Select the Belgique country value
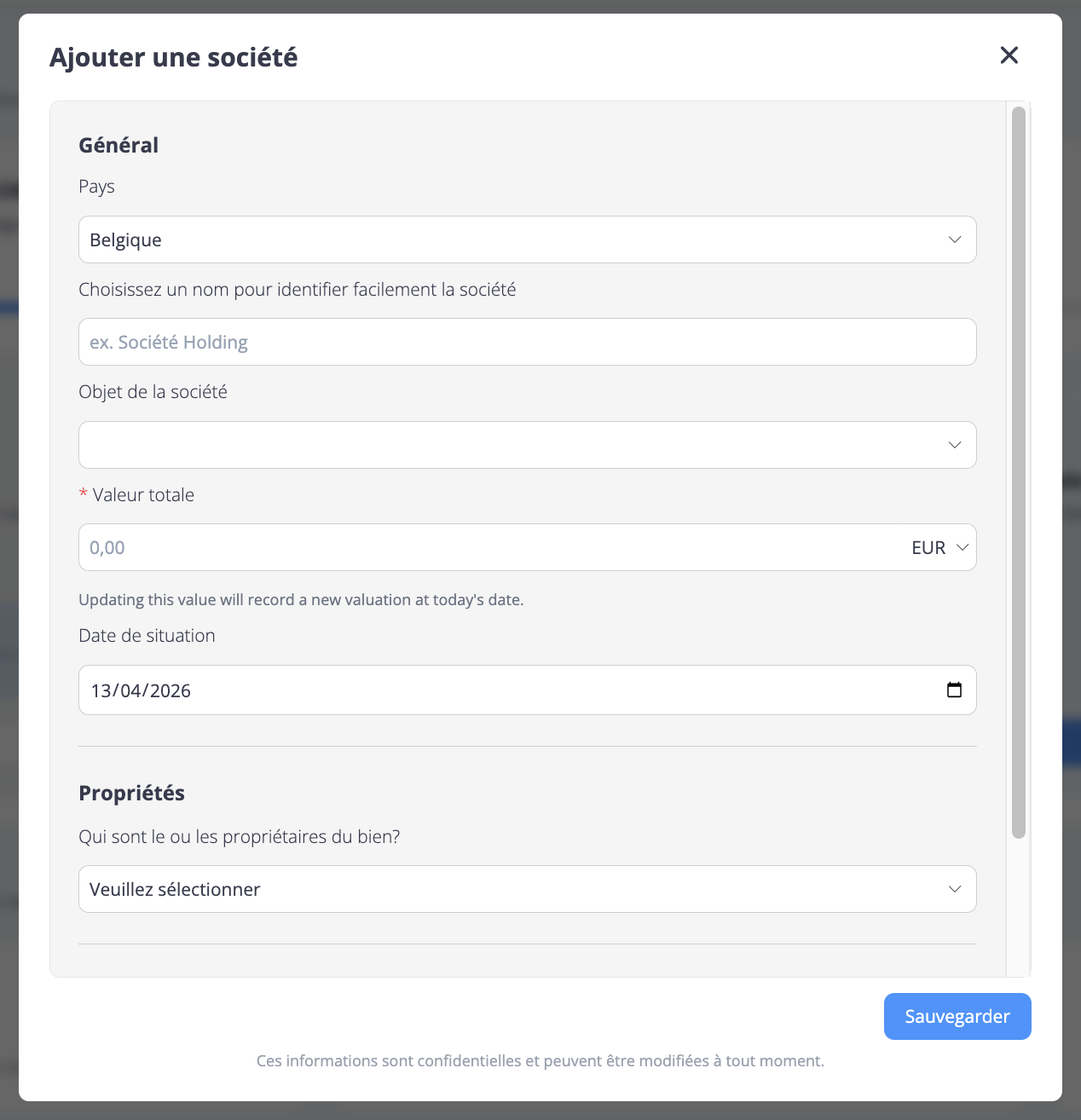Image resolution: width=1081 pixels, height=1120 pixels. tap(126, 240)
